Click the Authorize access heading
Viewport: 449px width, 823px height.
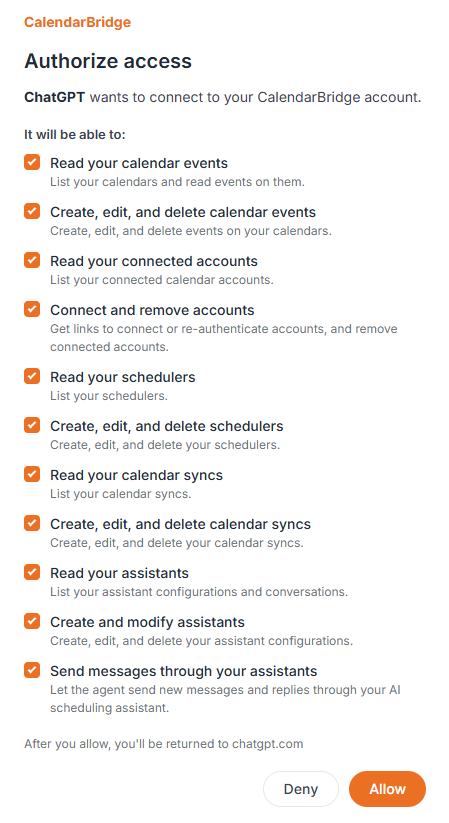pos(108,61)
